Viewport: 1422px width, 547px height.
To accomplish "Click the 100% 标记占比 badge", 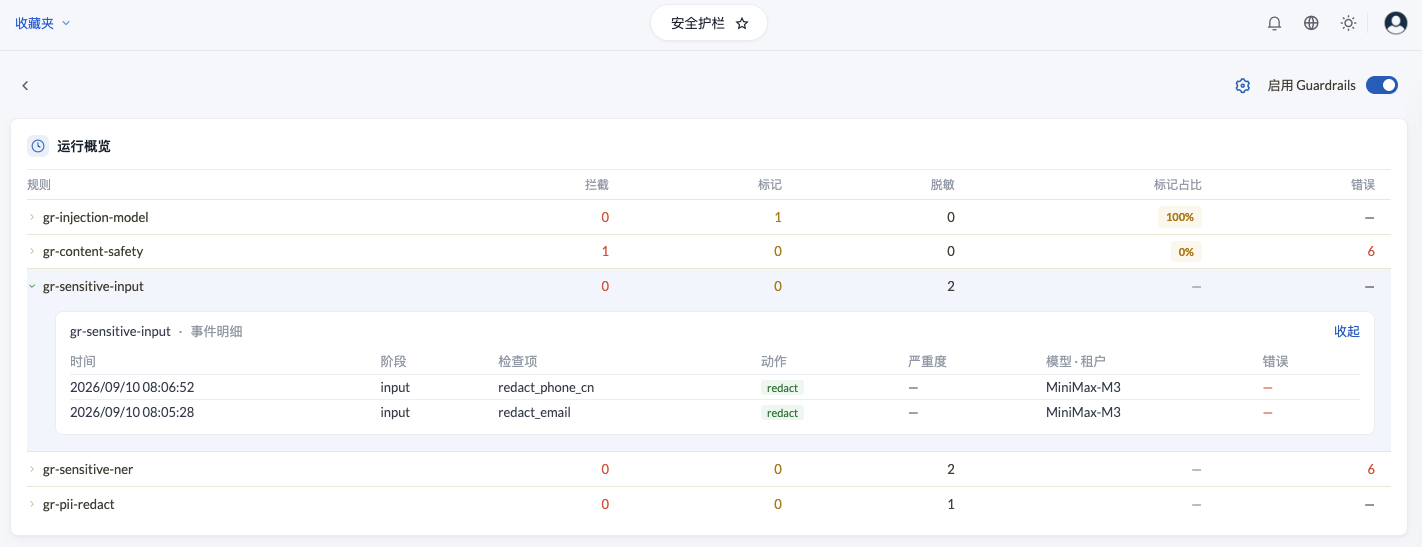I will coord(1180,217).
